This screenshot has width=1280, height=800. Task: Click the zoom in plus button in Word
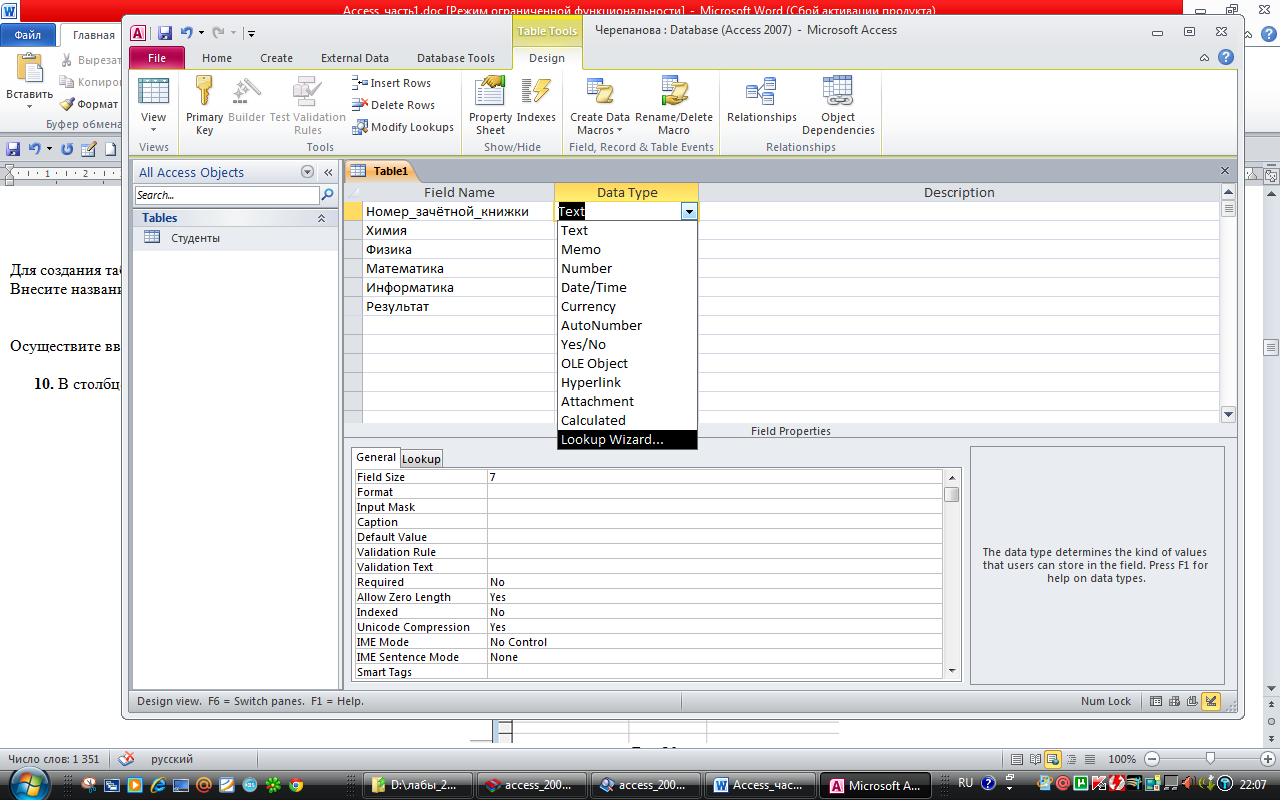tap(1267, 759)
